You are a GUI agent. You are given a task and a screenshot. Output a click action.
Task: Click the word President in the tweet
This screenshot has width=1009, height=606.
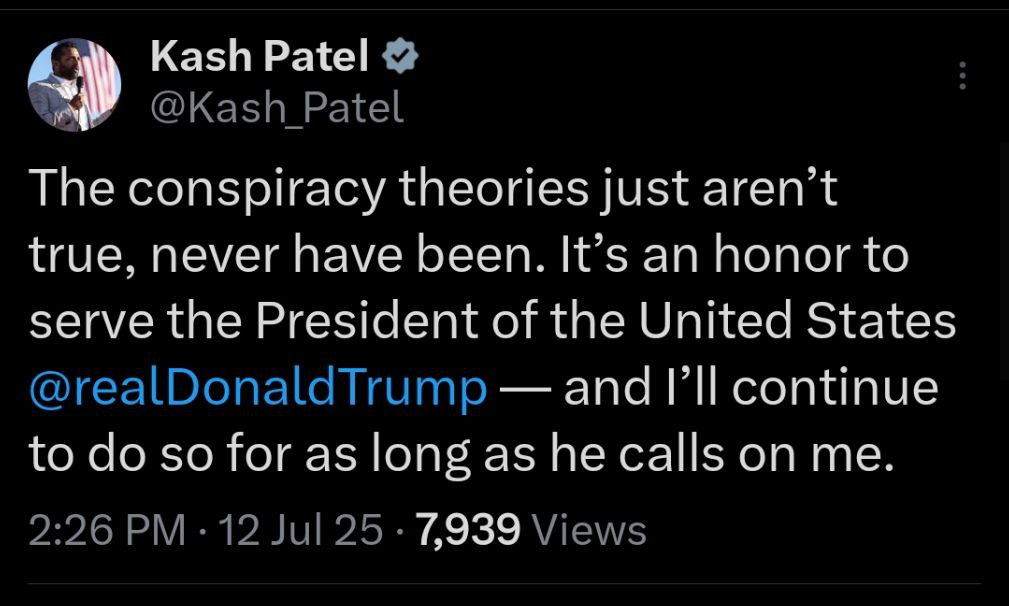click(367, 320)
